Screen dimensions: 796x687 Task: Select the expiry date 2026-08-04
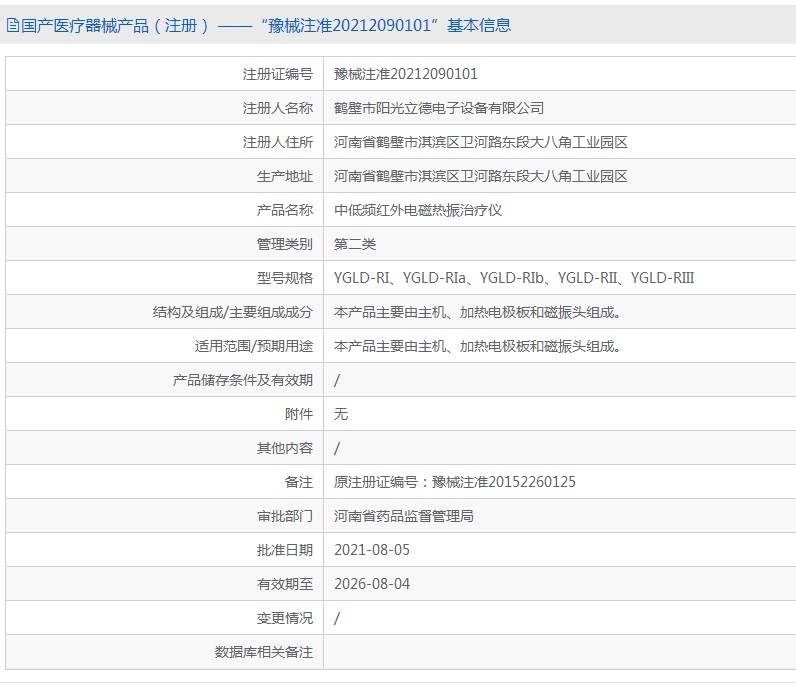372,584
